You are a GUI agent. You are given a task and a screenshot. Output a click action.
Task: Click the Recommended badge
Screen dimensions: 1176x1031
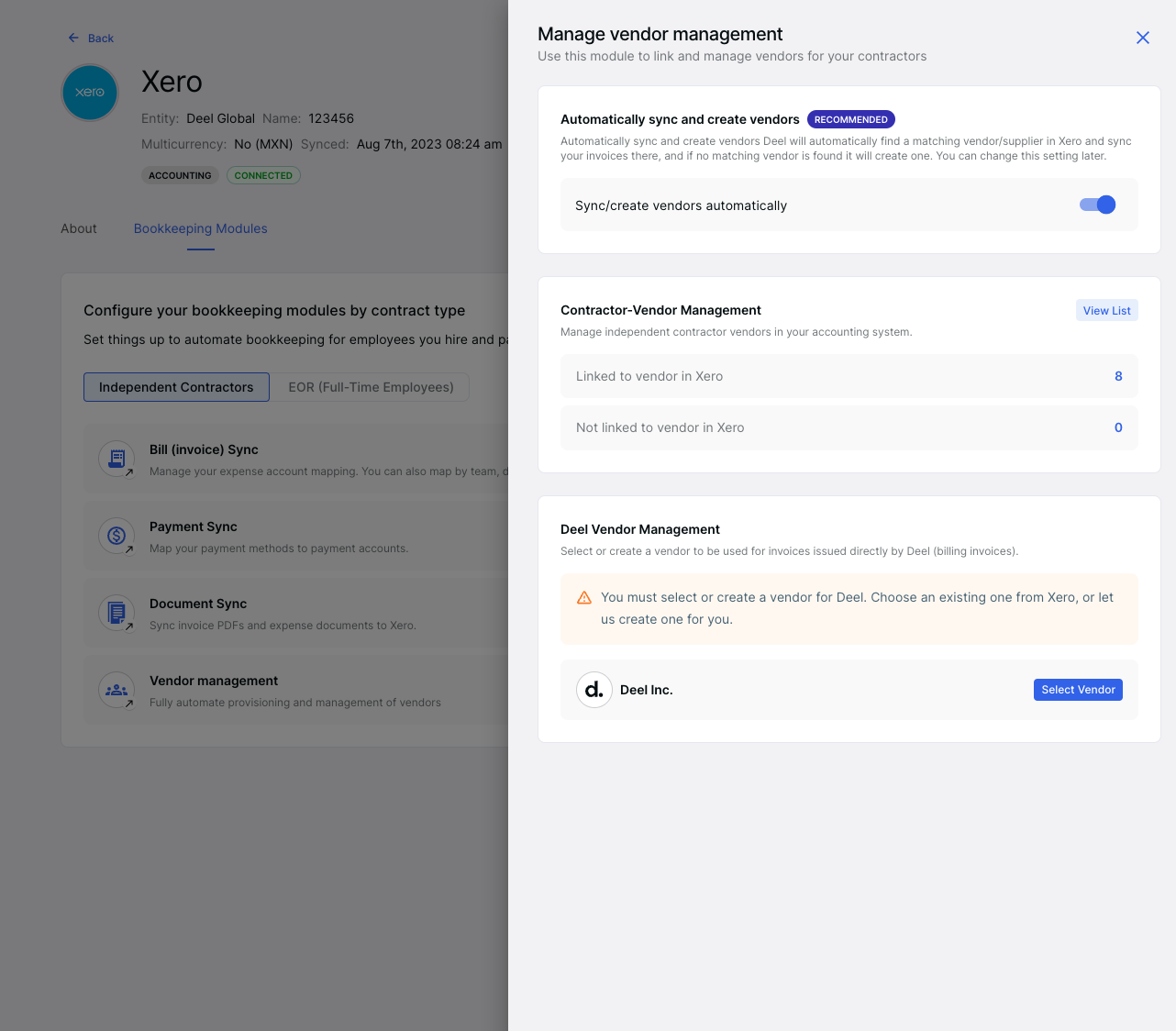click(850, 119)
